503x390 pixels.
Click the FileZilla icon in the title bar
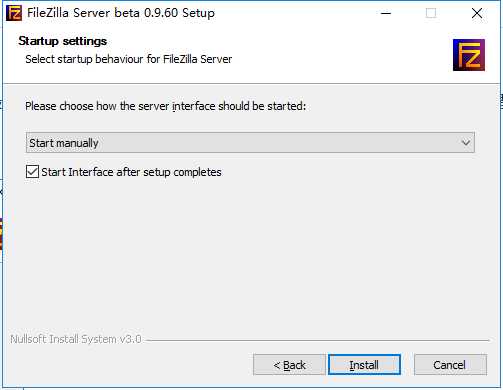point(14,13)
